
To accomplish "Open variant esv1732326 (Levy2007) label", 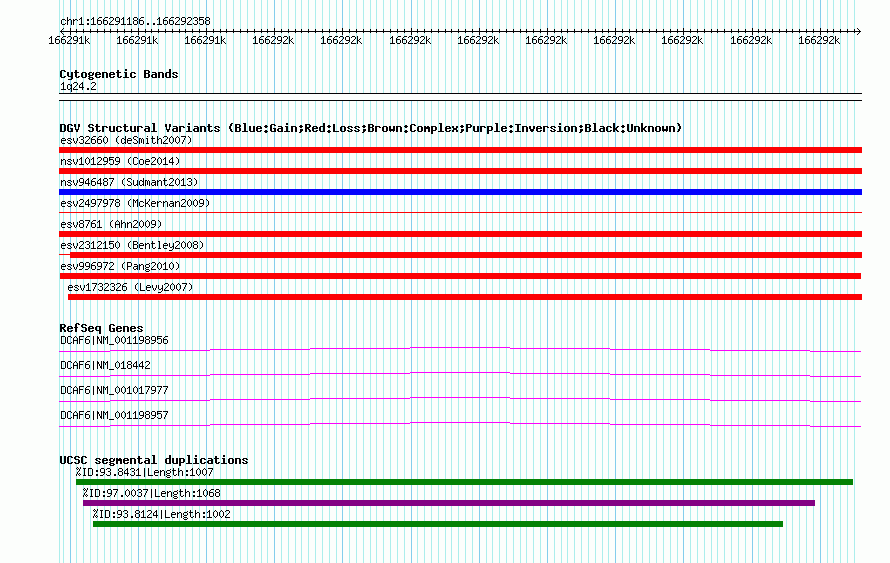I will point(130,287).
